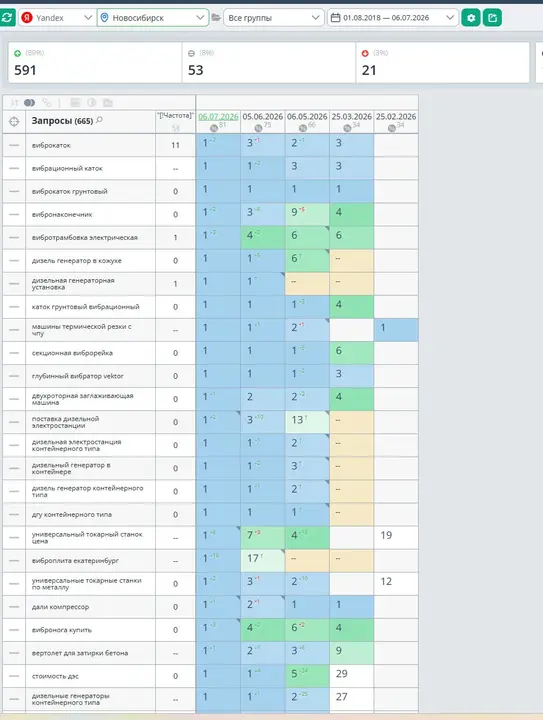543x720 pixels.
Task: Click the frequency value 11 for виброкаток
Action: pos(175,145)
